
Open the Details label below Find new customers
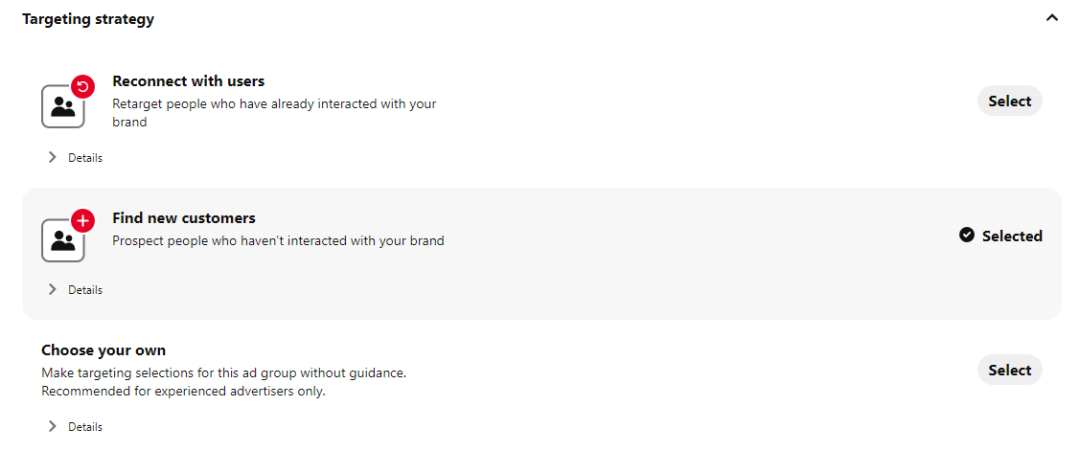[85, 290]
